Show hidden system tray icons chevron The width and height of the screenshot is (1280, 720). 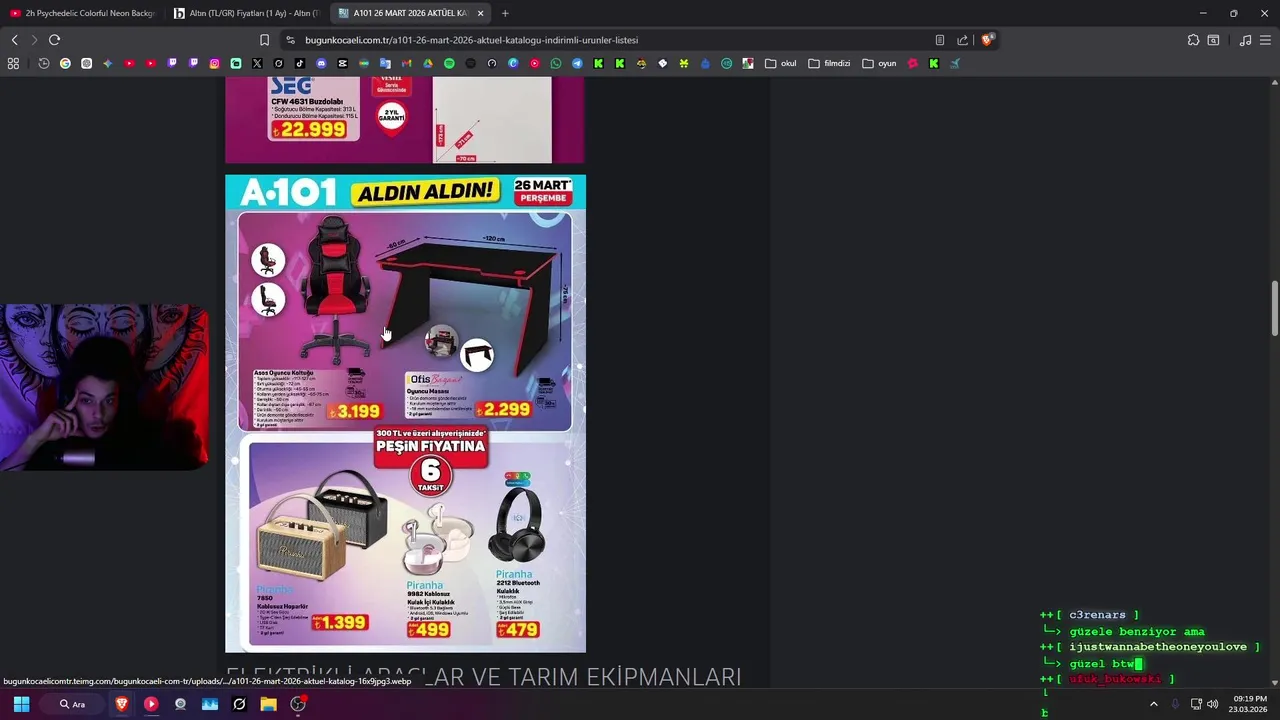coord(1153,704)
